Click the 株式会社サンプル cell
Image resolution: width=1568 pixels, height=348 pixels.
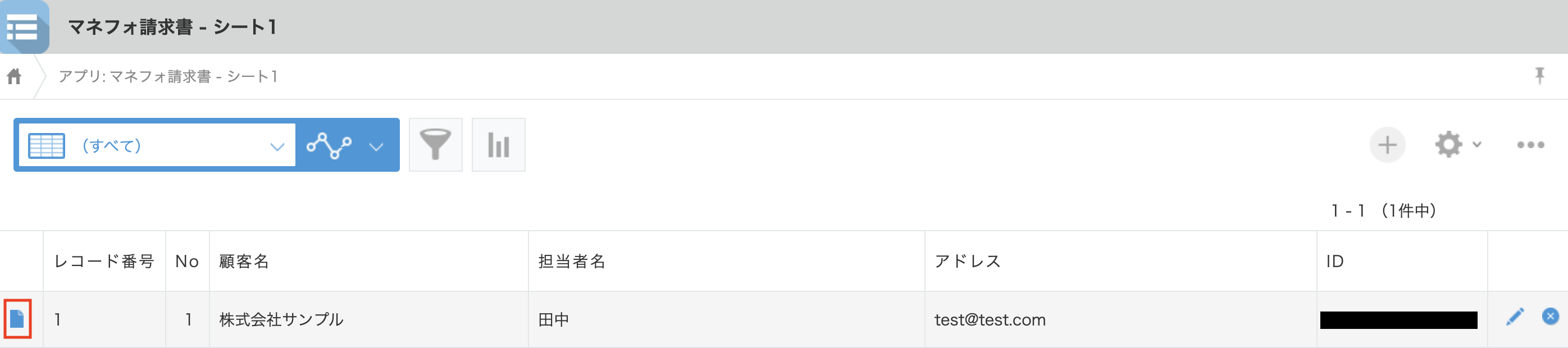click(x=281, y=320)
